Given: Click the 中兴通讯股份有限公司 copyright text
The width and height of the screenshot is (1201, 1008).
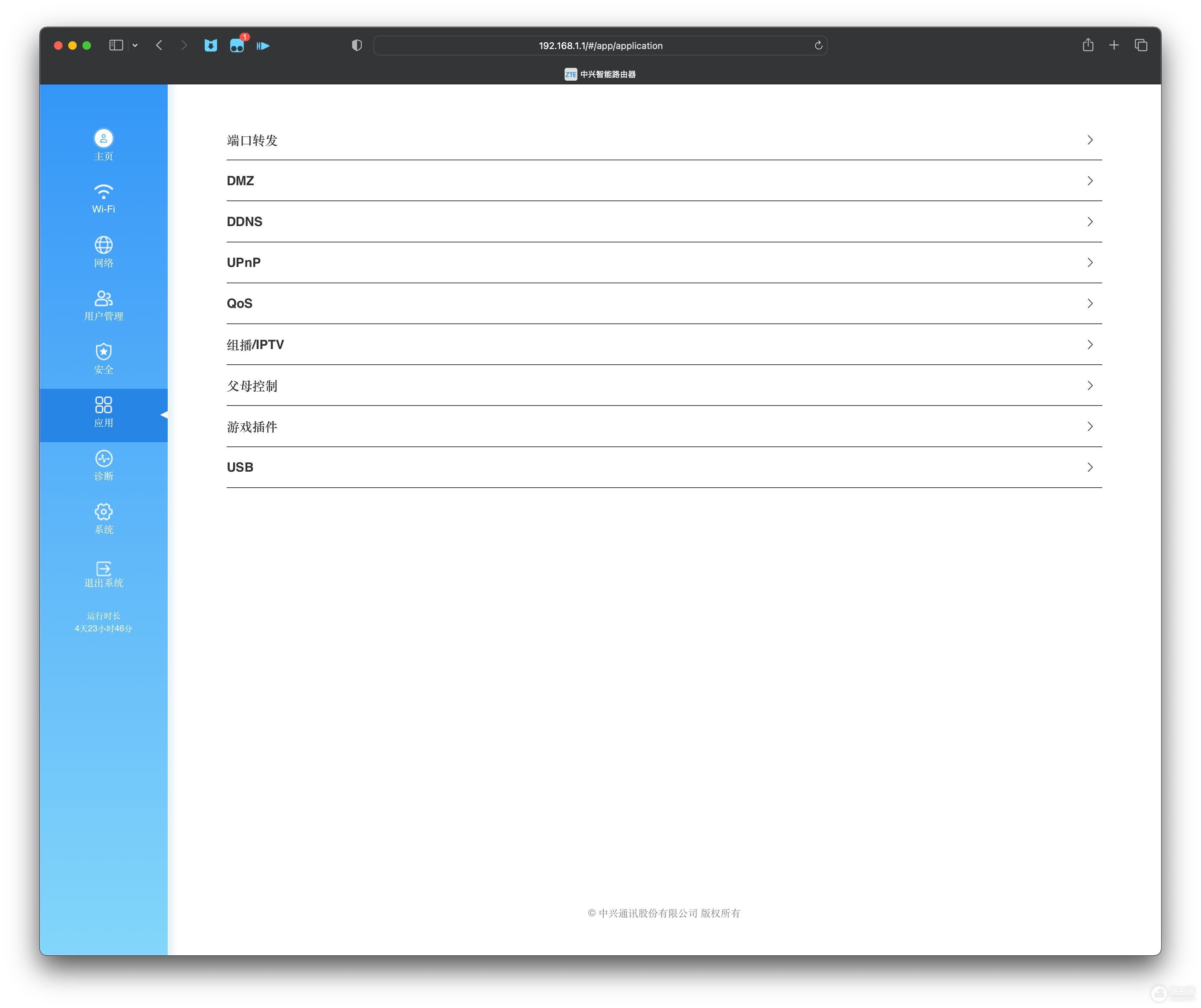Looking at the screenshot, I should click(664, 913).
